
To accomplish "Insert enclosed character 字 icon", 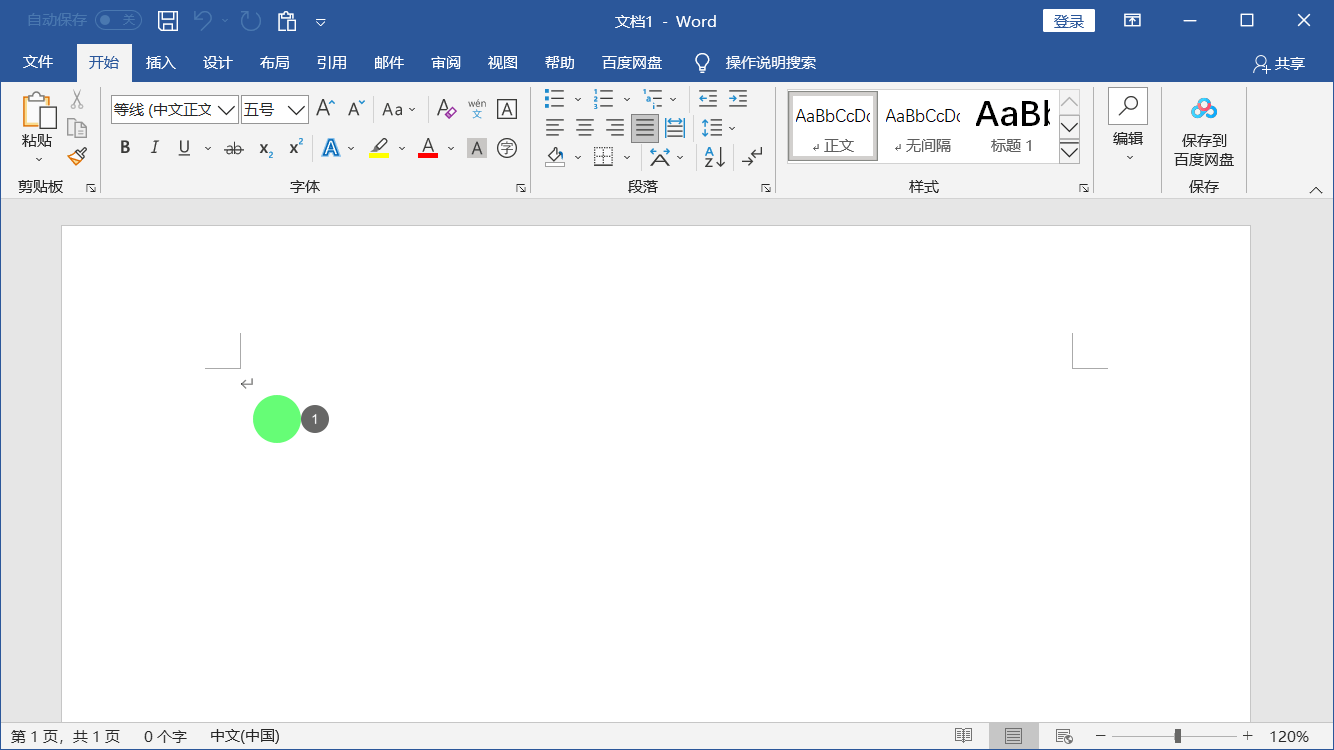I will tap(507, 148).
